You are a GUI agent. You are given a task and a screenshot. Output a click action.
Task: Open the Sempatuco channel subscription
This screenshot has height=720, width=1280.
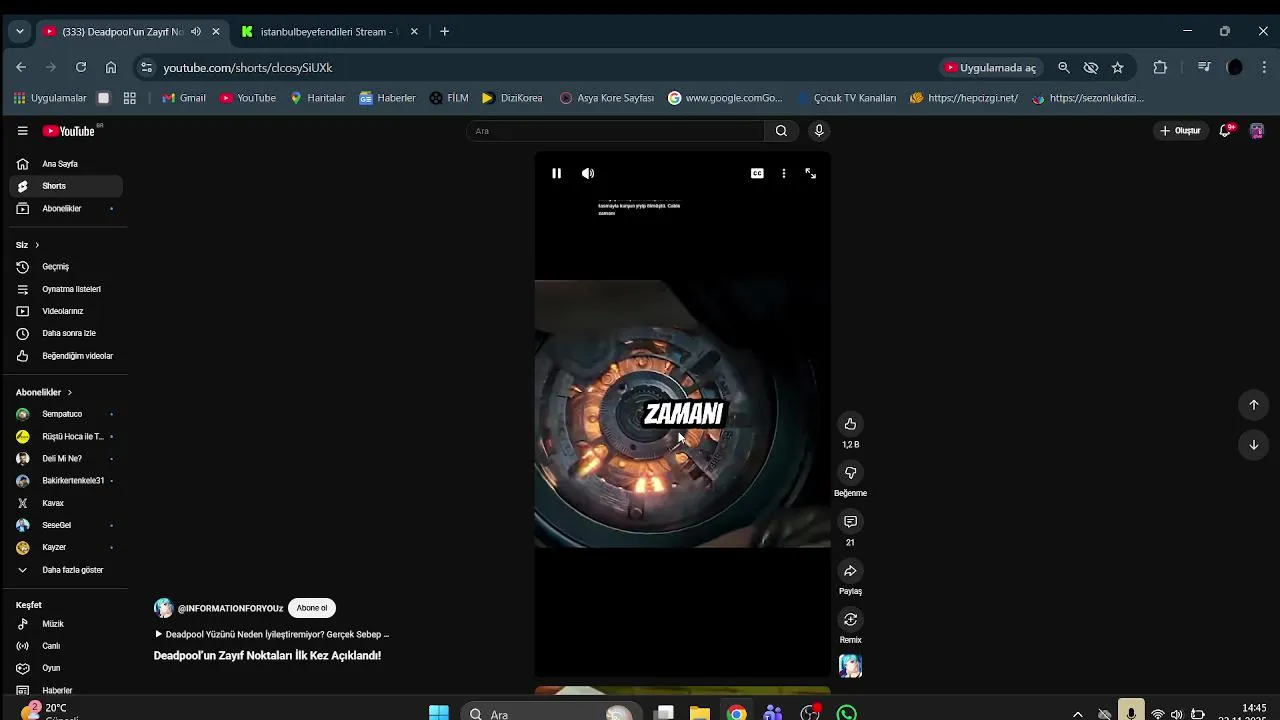(66, 414)
